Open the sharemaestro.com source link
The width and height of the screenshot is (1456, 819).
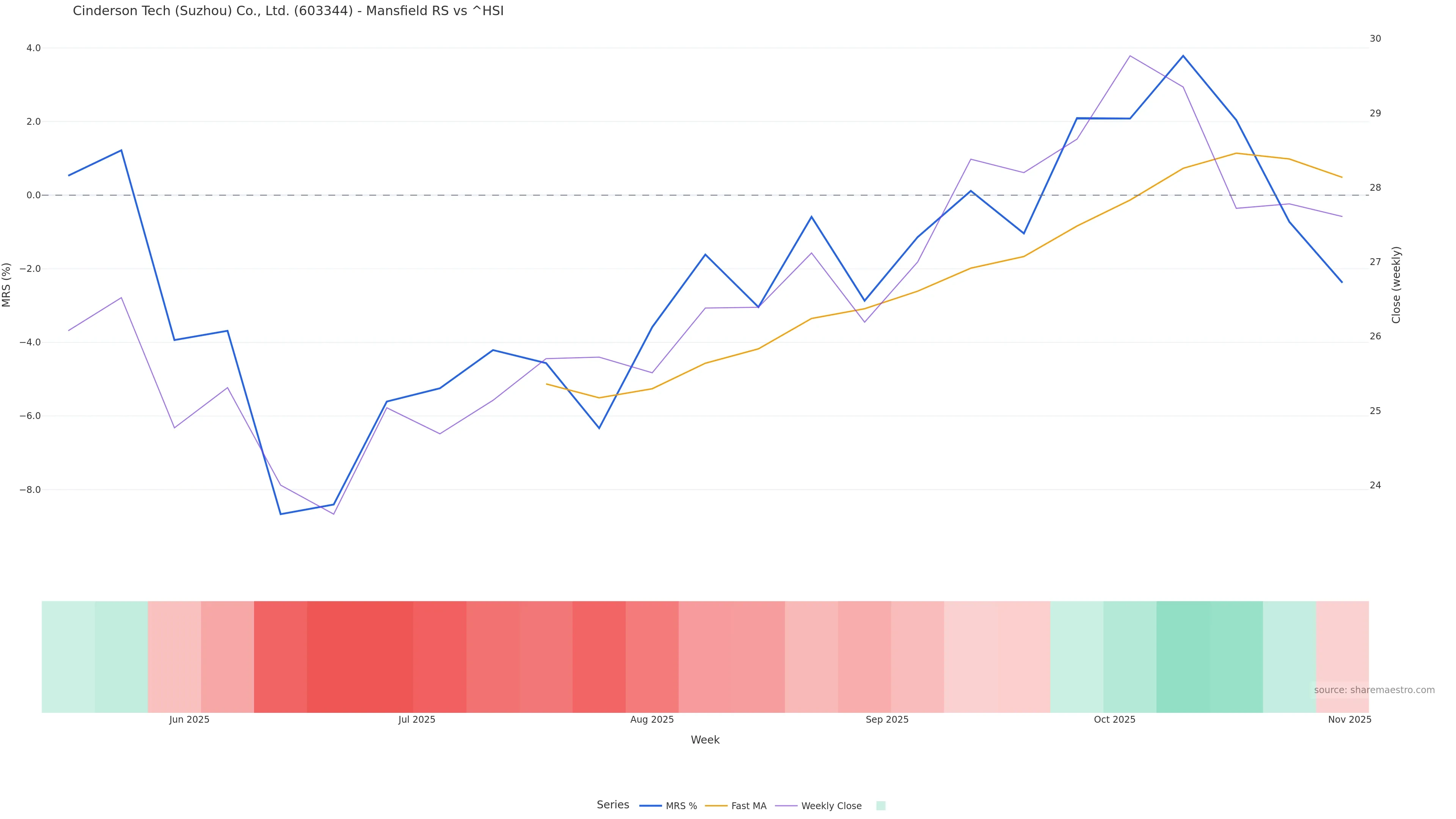pos(1373,690)
